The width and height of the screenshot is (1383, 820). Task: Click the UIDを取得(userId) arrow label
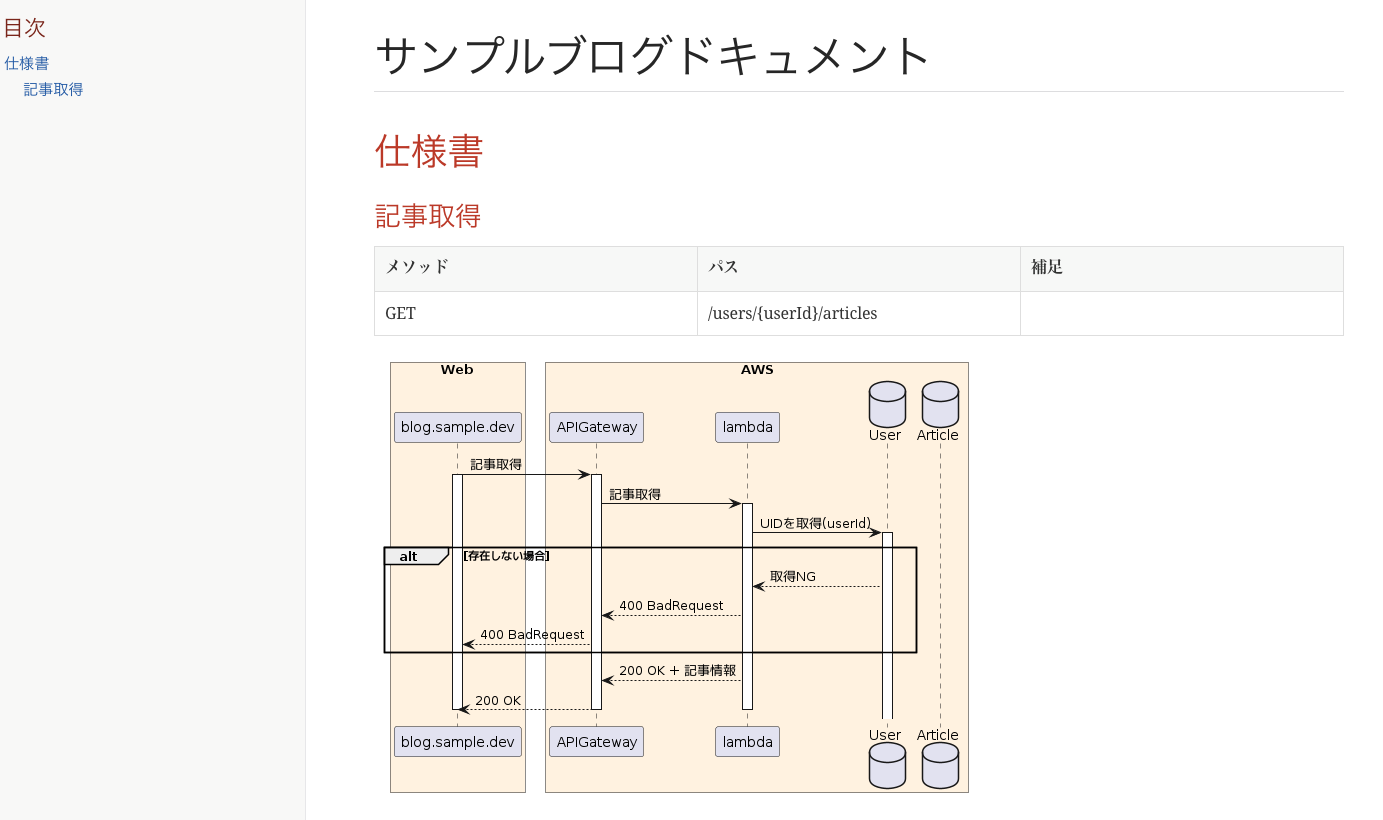(x=816, y=522)
